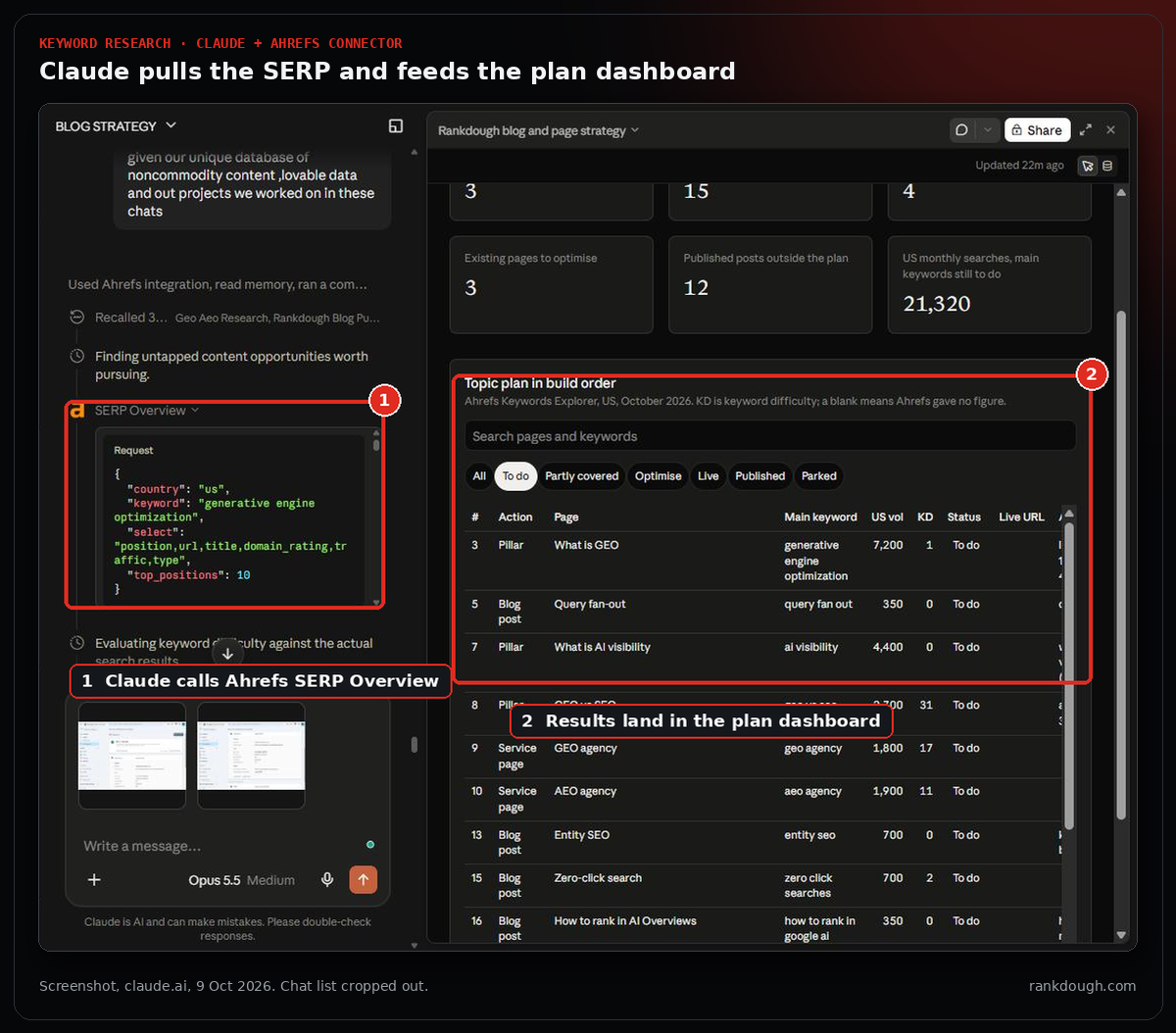
Task: Sort by the US vol column header
Action: pos(887,517)
